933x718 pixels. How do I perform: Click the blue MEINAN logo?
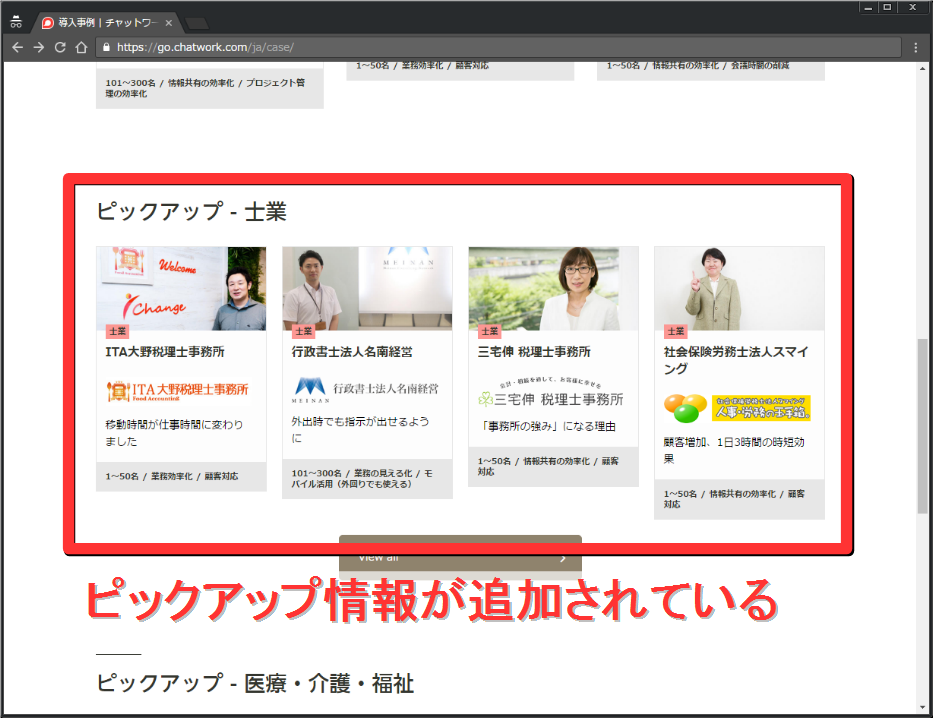[x=365, y=390]
